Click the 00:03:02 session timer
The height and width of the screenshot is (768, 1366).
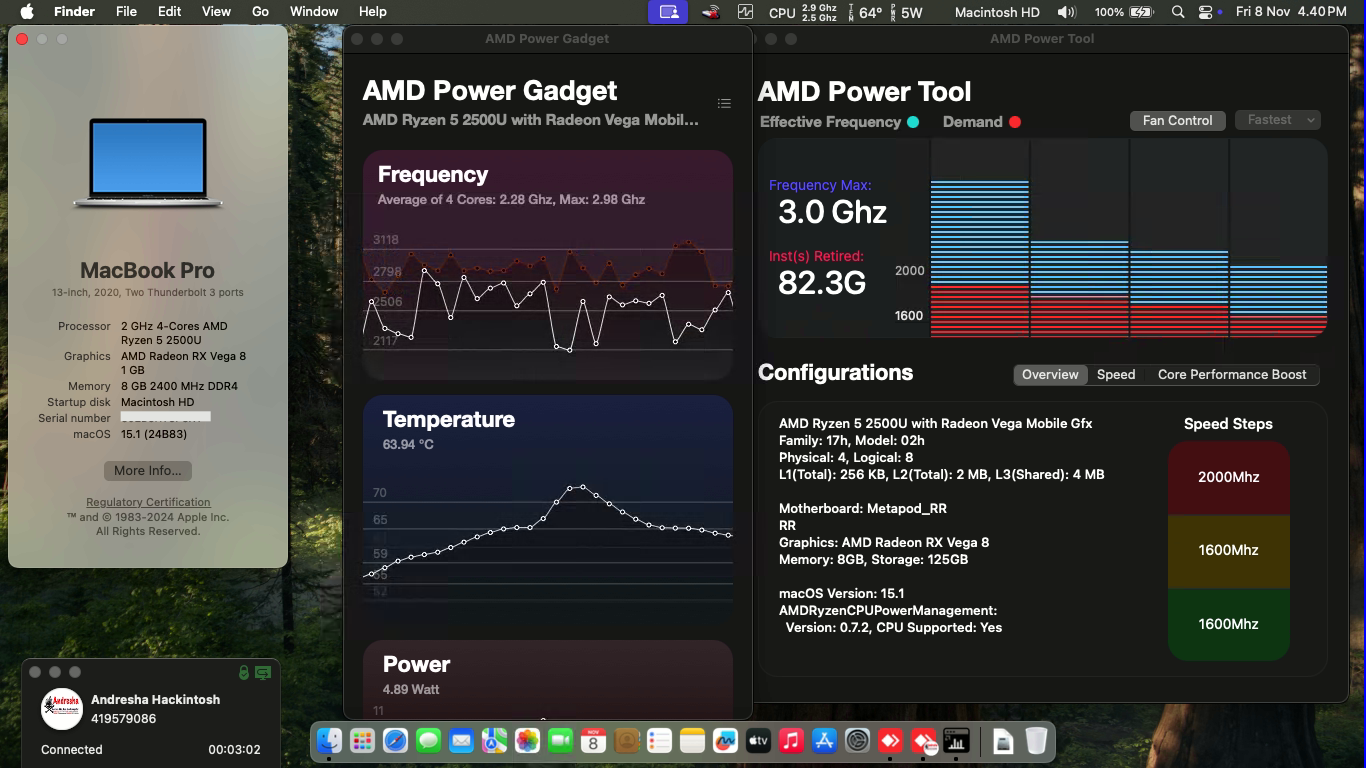click(234, 749)
